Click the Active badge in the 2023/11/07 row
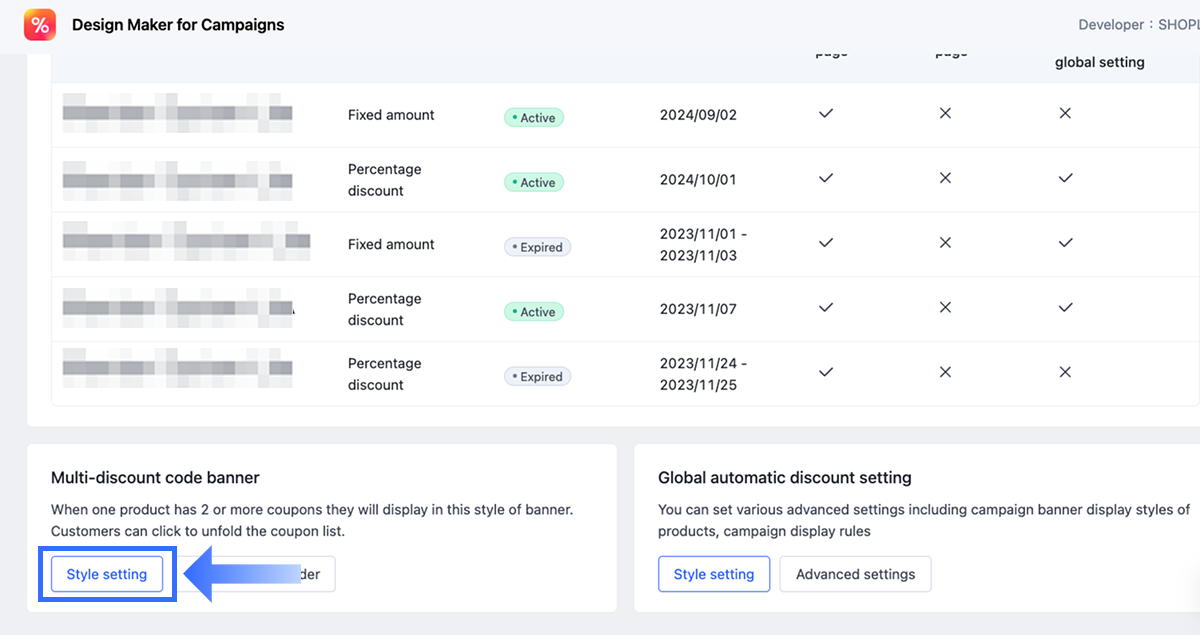 (x=534, y=312)
